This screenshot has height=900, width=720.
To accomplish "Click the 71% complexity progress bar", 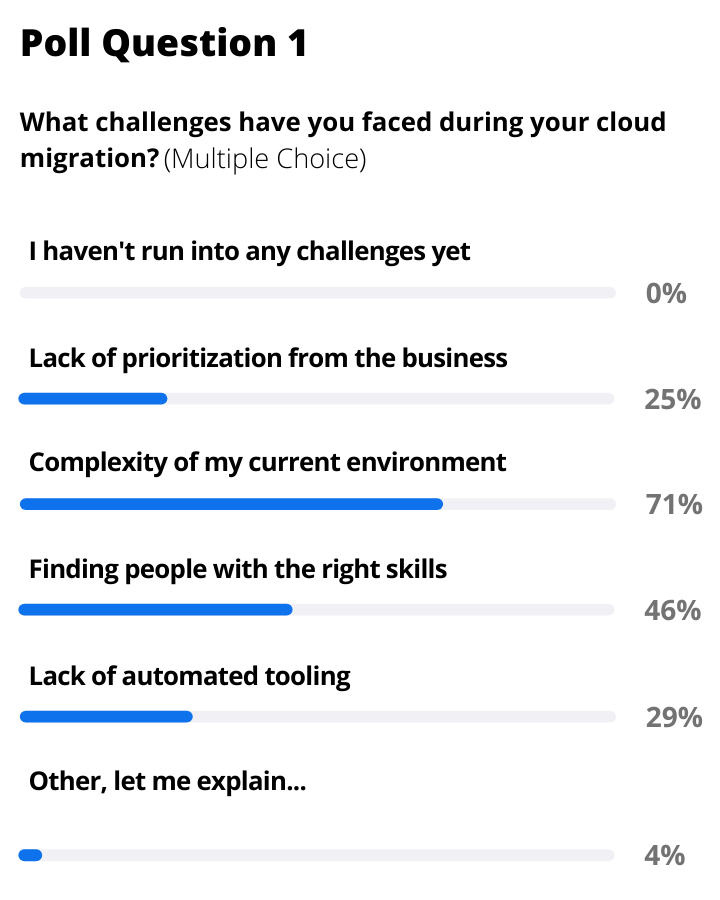I will pos(317,504).
